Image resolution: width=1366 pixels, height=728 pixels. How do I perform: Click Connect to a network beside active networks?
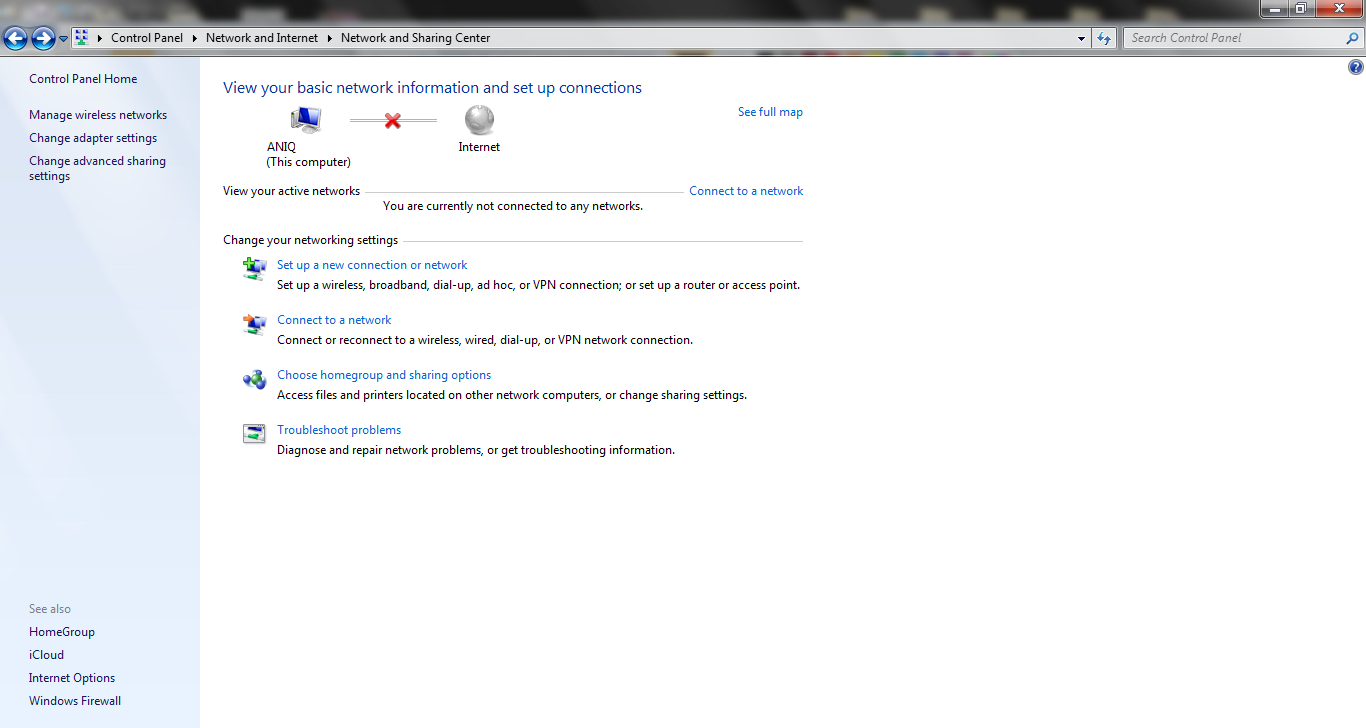(746, 191)
